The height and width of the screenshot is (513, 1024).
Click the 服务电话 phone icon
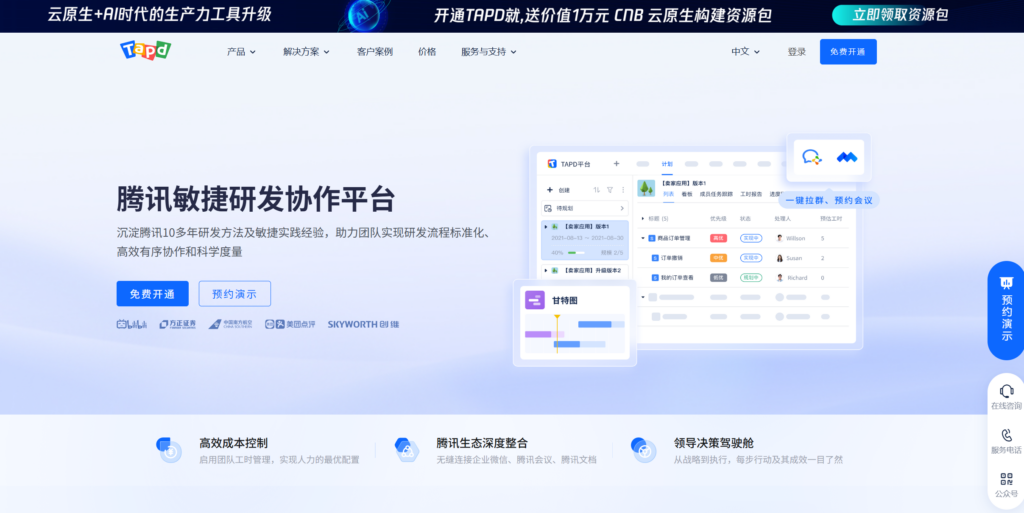pos(1006,435)
